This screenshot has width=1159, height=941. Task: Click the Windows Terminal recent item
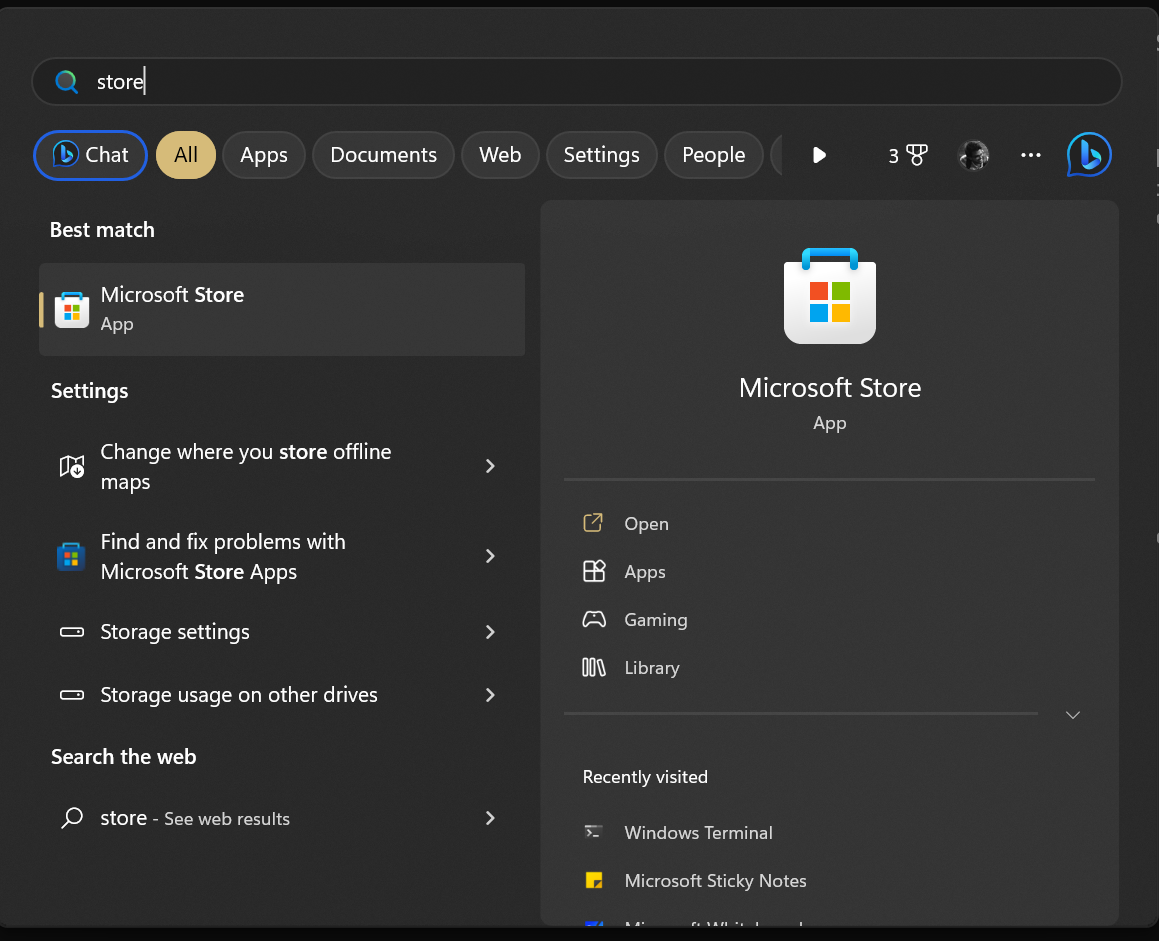(x=698, y=832)
